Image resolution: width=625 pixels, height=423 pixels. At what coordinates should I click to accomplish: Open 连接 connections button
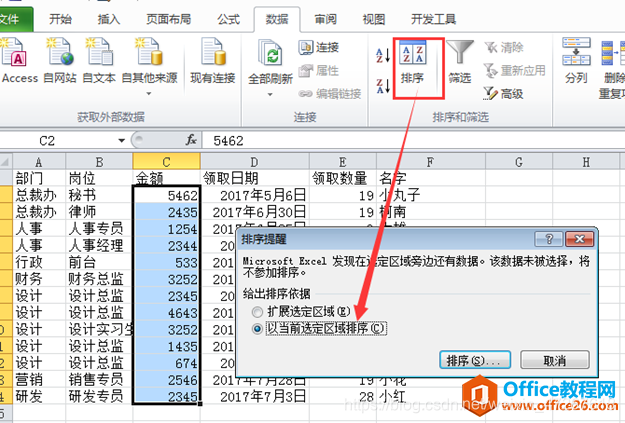(x=318, y=47)
